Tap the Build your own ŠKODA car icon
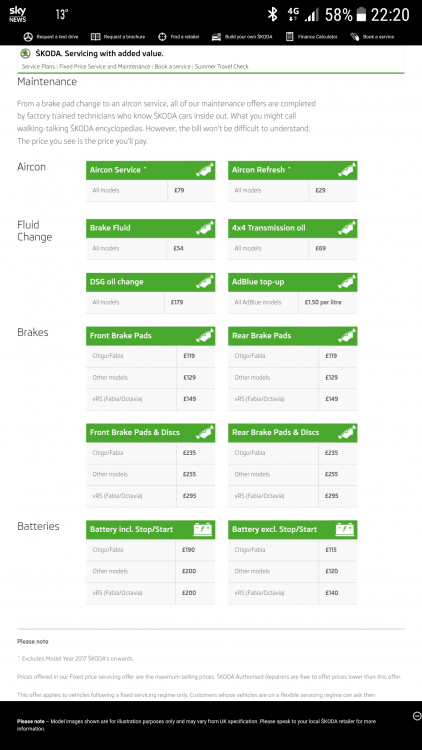The height and width of the screenshot is (750, 422). [x=216, y=37]
